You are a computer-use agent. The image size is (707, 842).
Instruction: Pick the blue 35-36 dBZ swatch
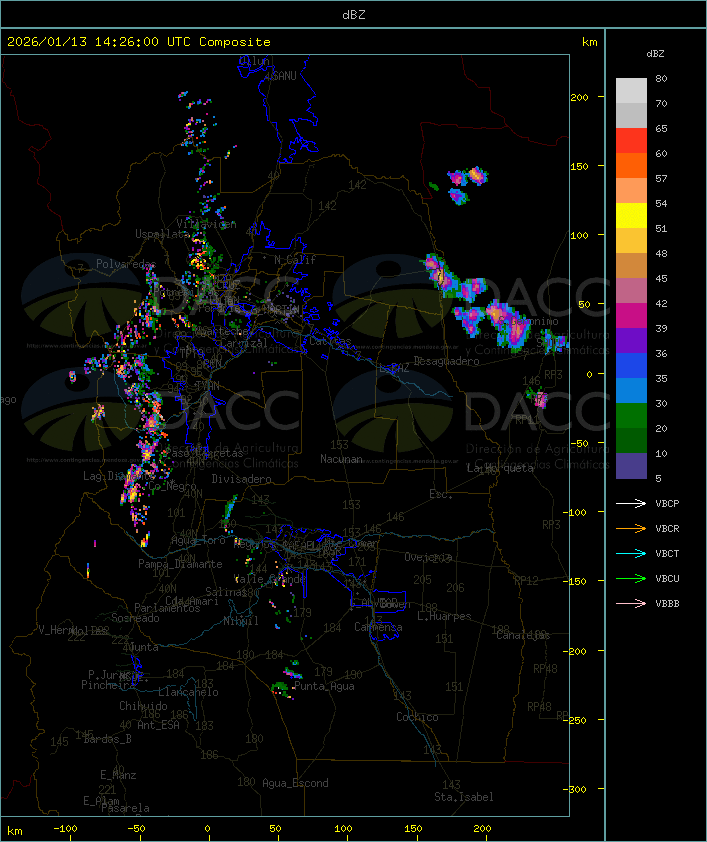[x=631, y=365]
